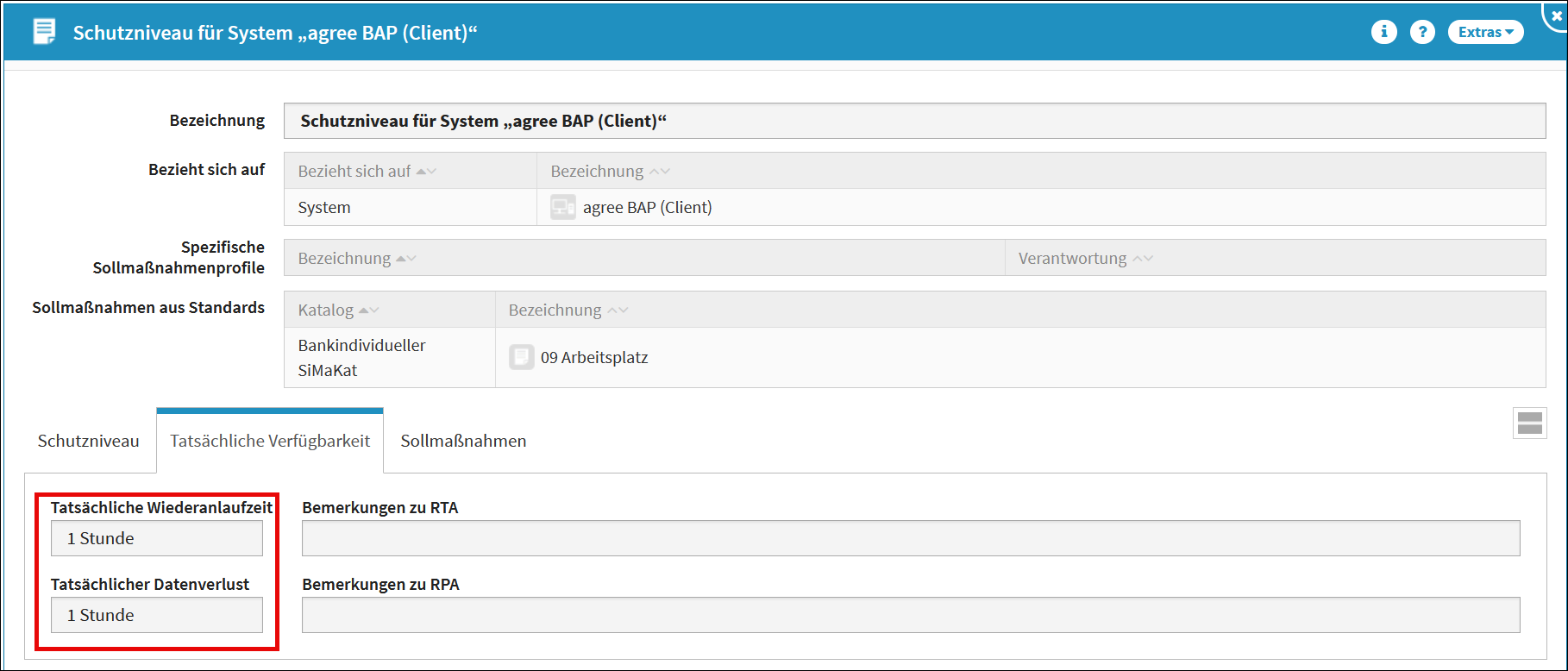1568x671 pixels.
Task: Click the Bemerkungen zu RTA field
Action: (x=910, y=538)
